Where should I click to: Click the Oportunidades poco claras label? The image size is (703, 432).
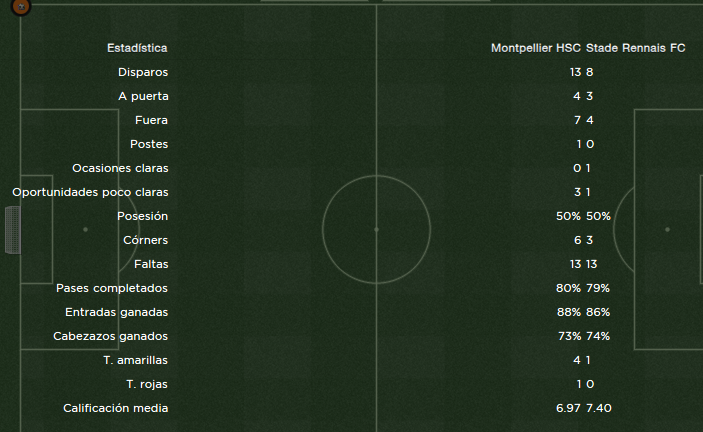tap(91, 192)
